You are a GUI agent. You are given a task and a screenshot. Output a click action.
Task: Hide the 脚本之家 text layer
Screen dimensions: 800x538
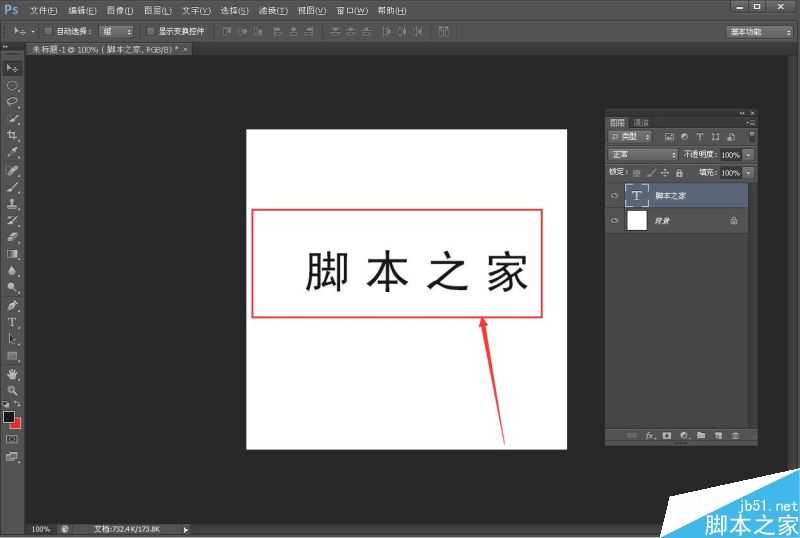coord(614,196)
